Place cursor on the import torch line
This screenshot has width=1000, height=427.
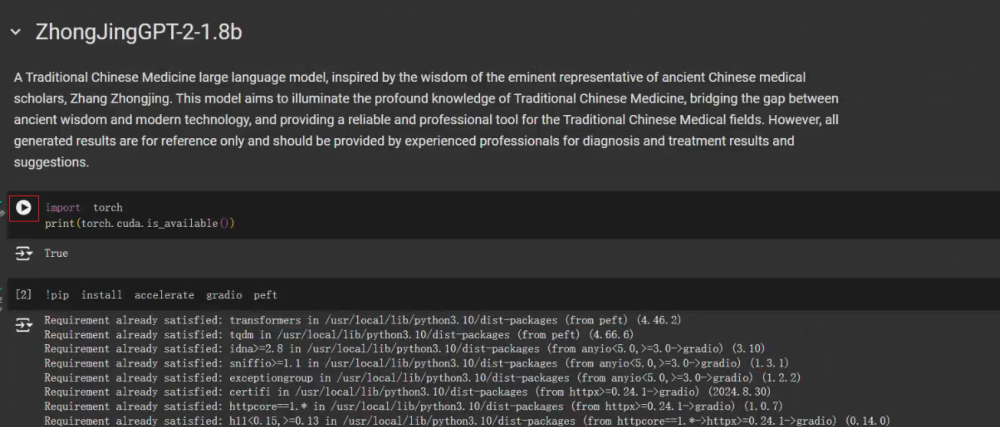point(84,208)
